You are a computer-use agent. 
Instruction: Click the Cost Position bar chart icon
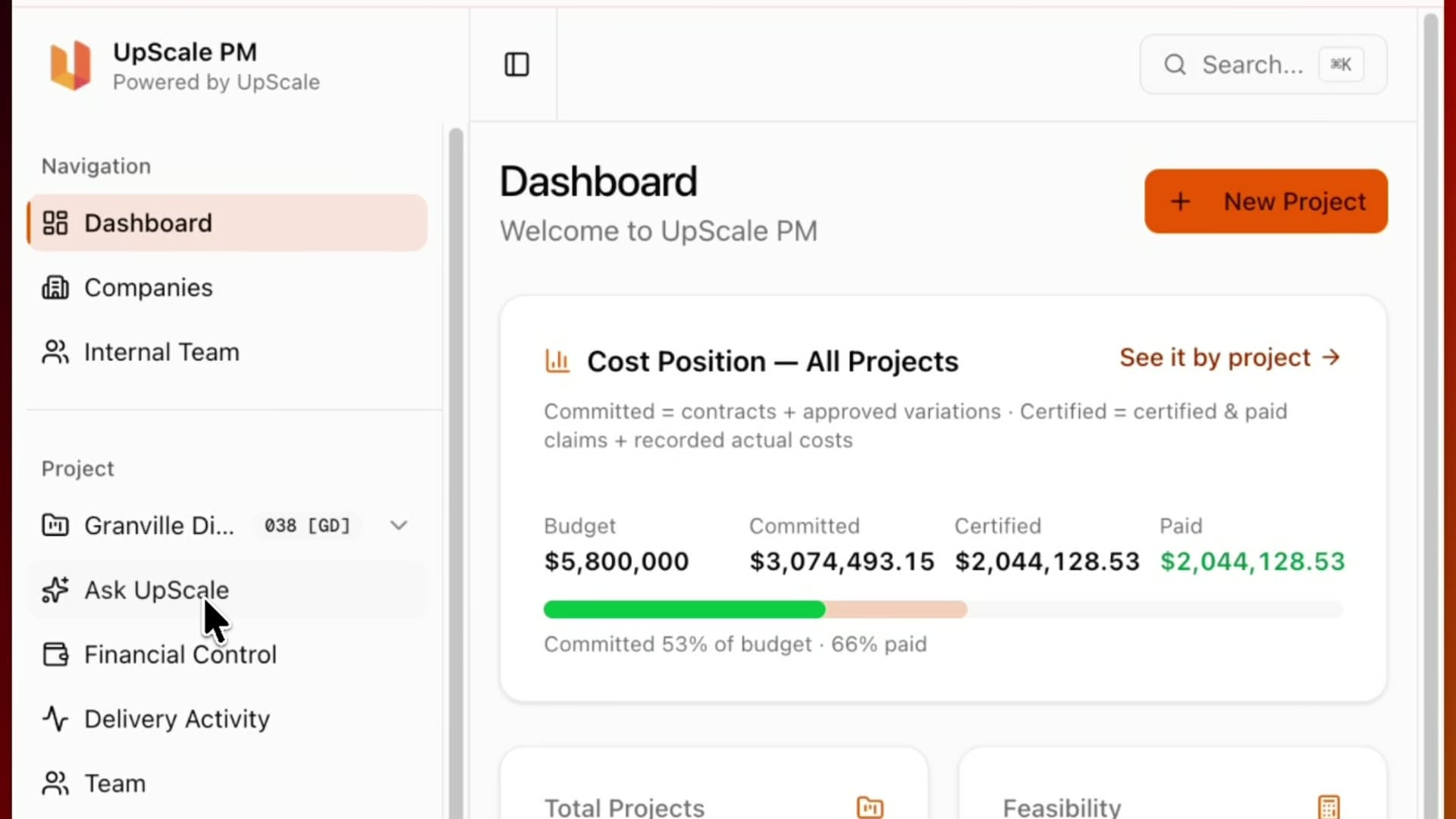(557, 361)
